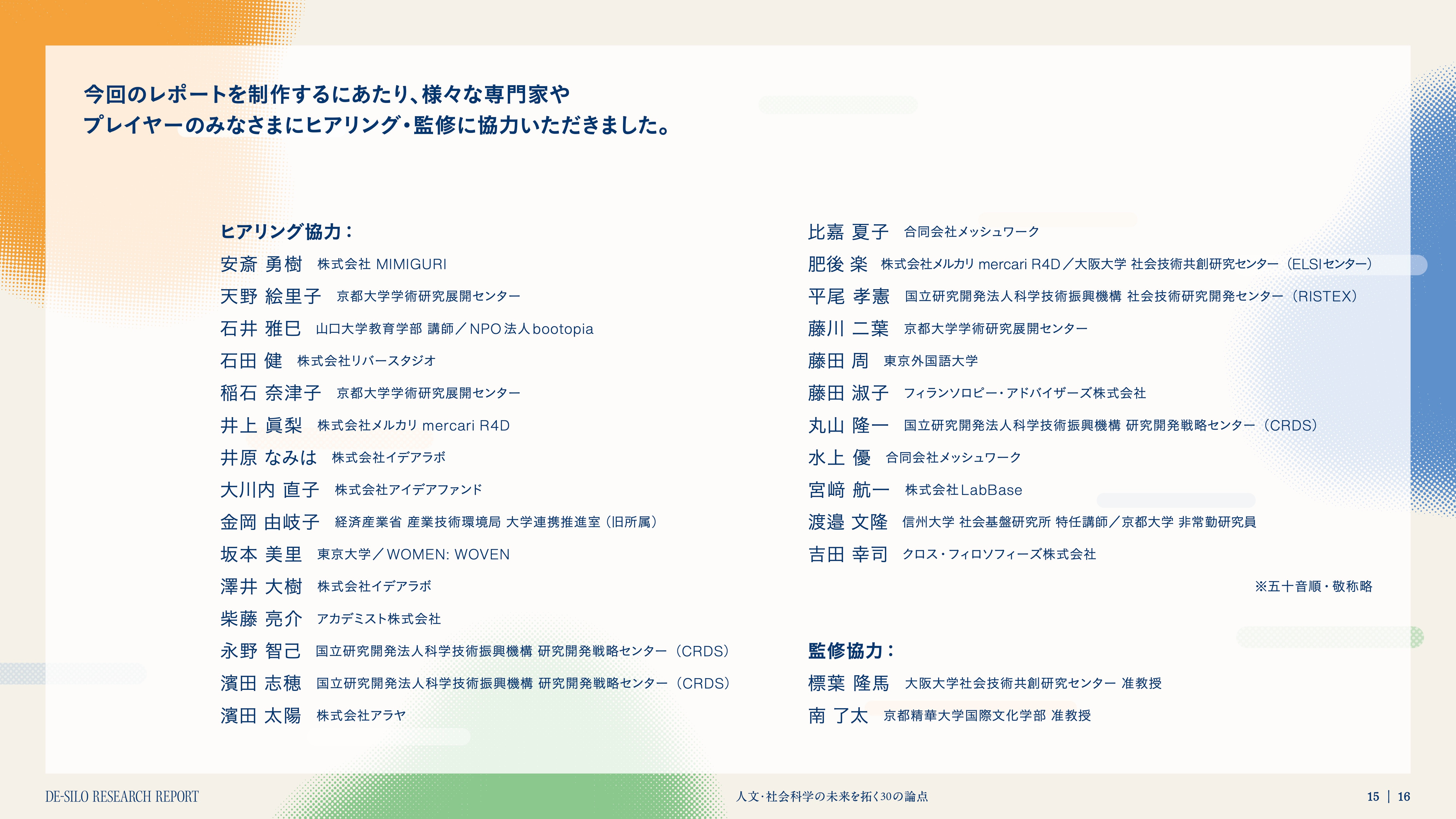
Task: Click the name 濱田 太陽
Action: (x=260, y=716)
